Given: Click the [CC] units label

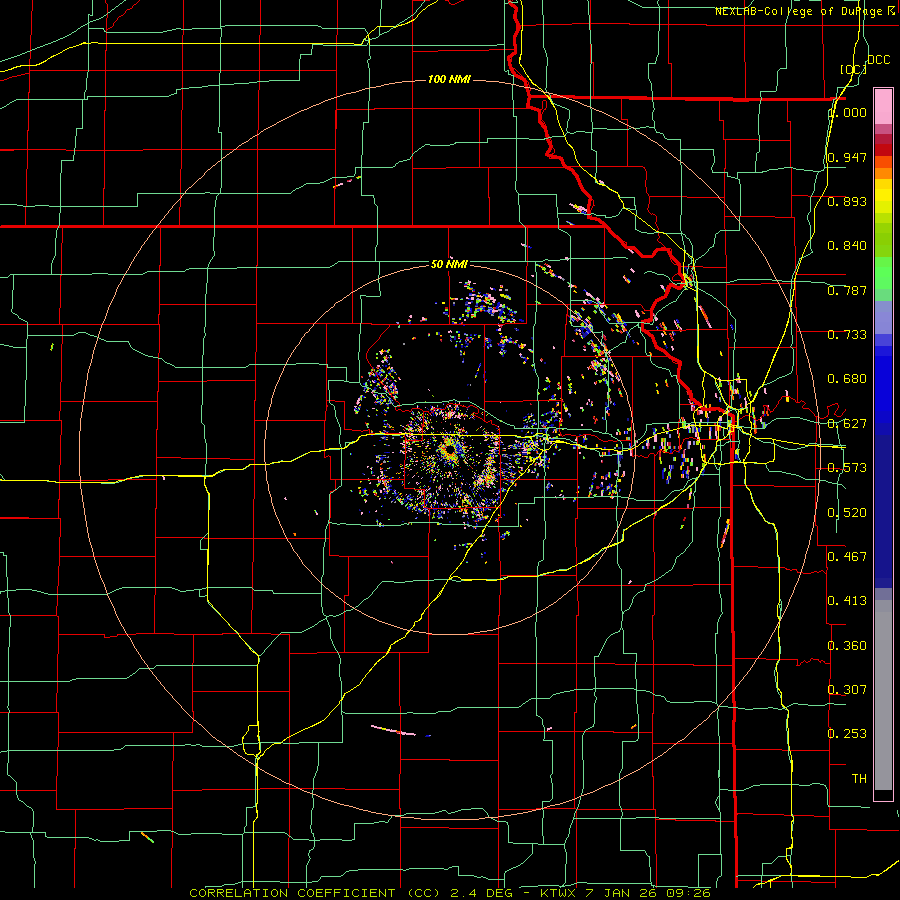Looking at the screenshot, I should [853, 69].
